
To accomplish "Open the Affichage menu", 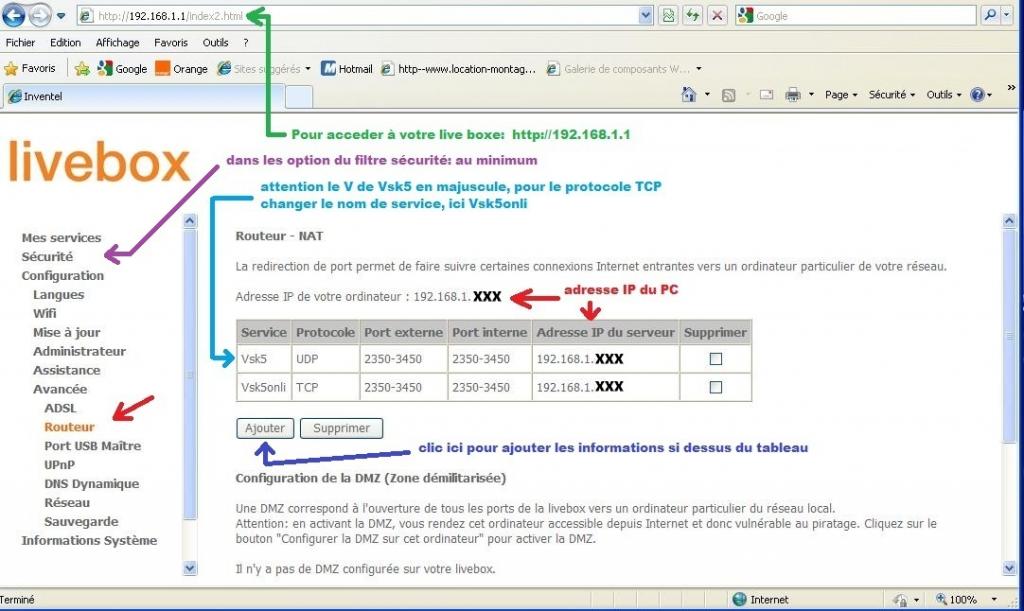I will point(118,42).
